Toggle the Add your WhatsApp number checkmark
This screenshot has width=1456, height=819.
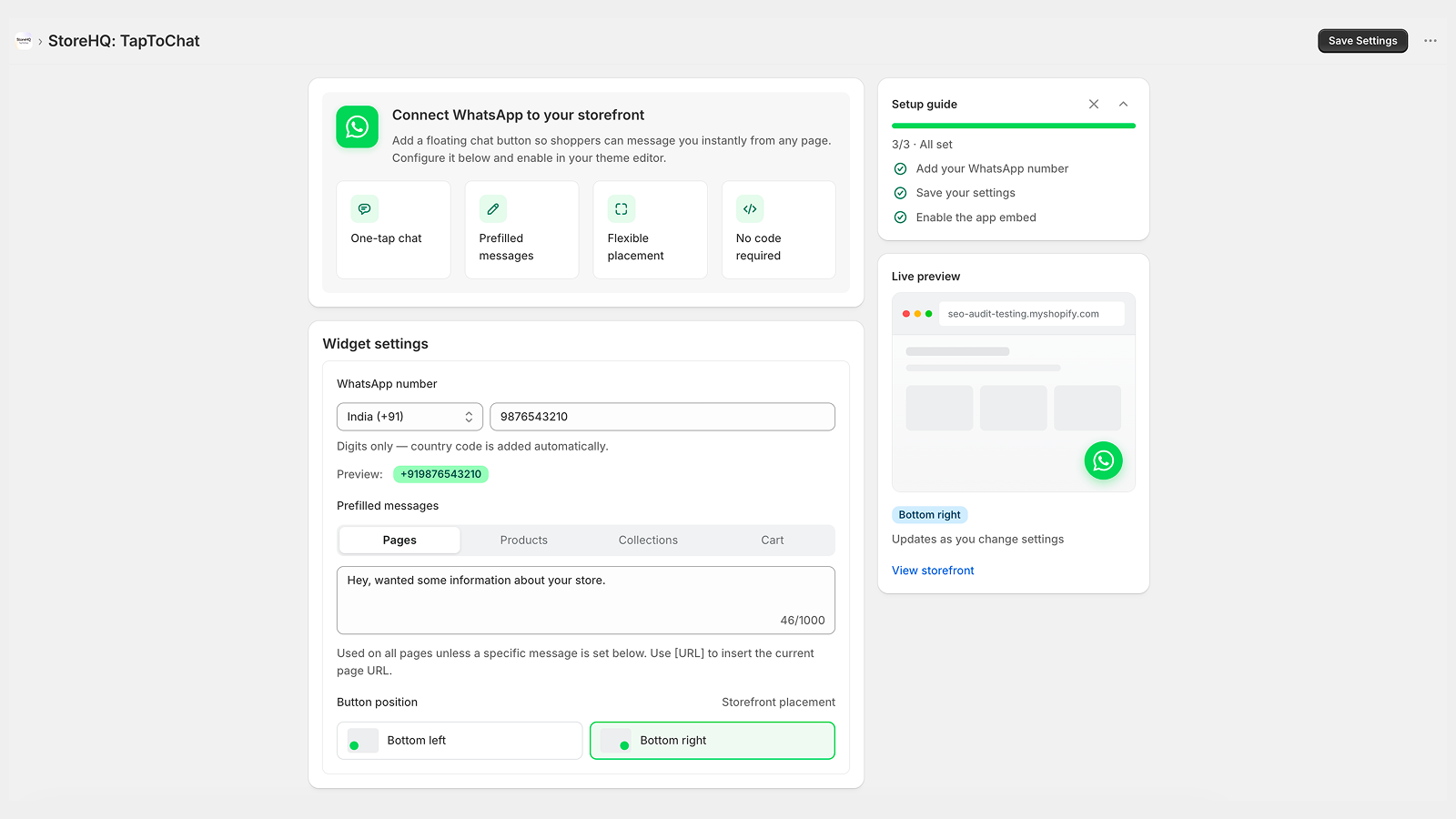click(900, 168)
